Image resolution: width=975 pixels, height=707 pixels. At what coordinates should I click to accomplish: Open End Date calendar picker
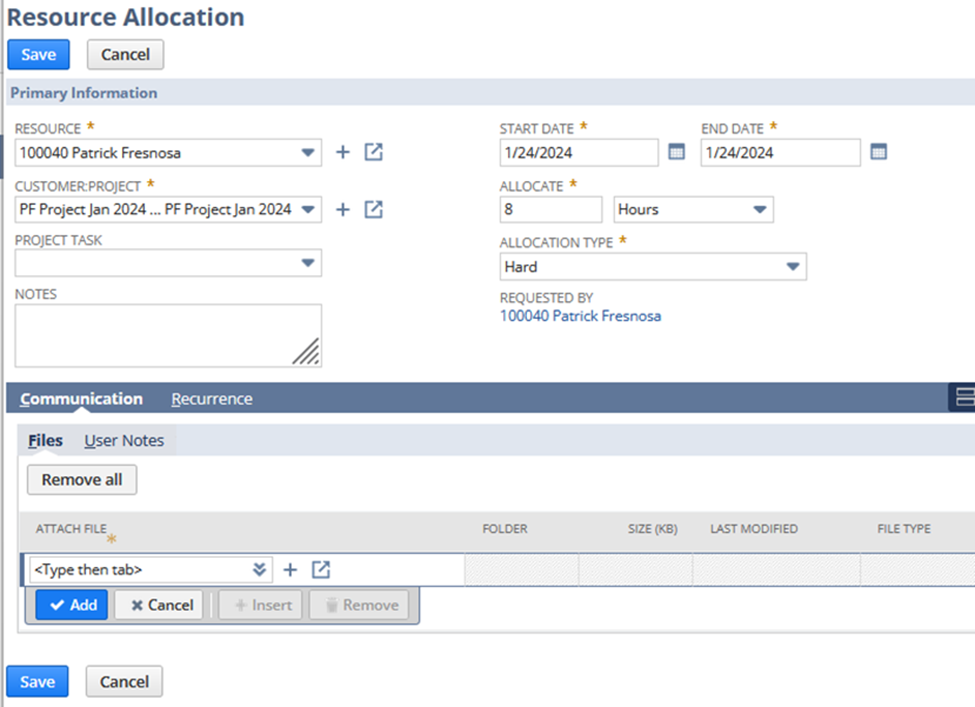click(879, 152)
